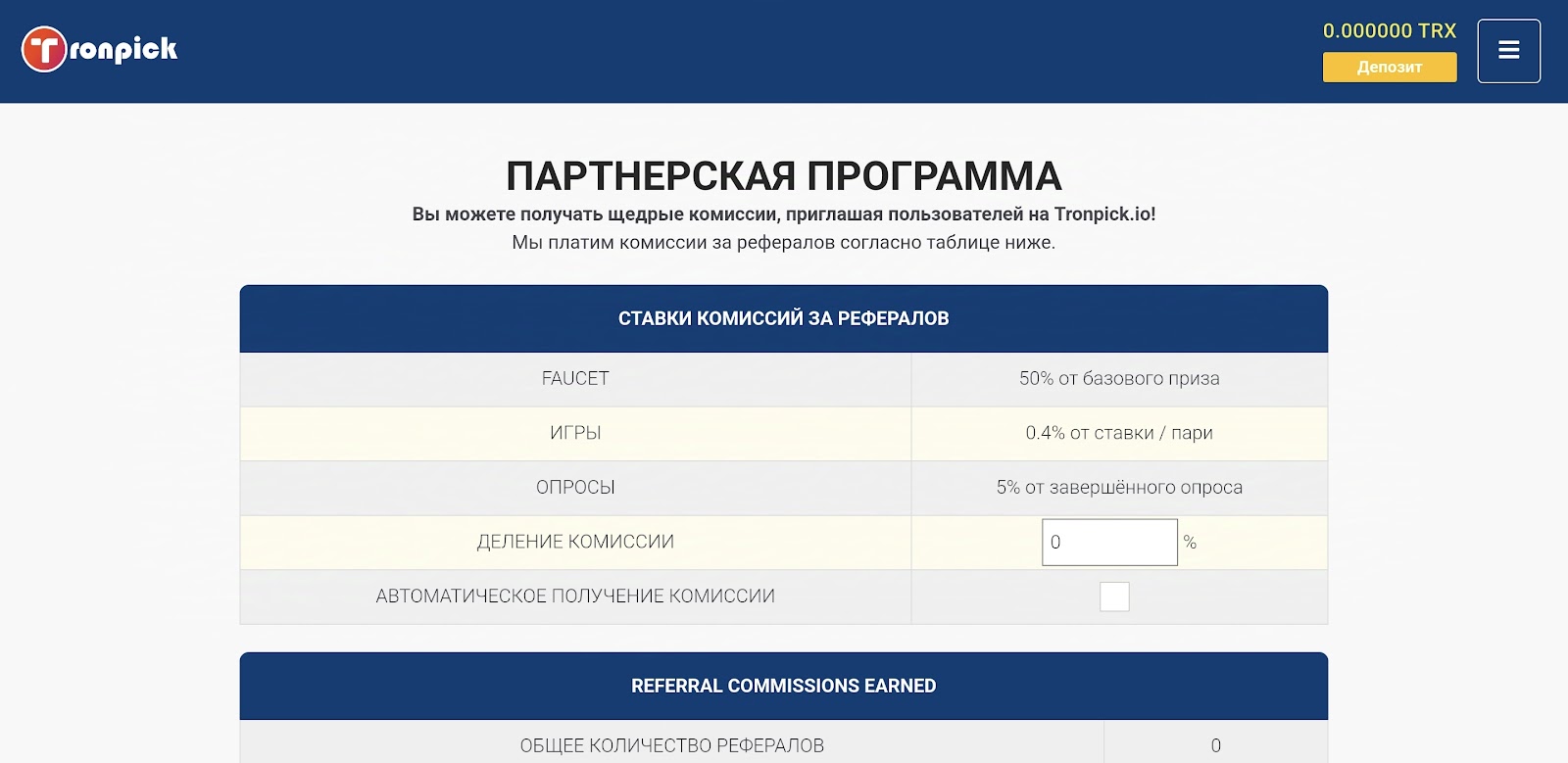Enable automatic commission receipt checkbox
The image size is (1568, 763).
1114,596
